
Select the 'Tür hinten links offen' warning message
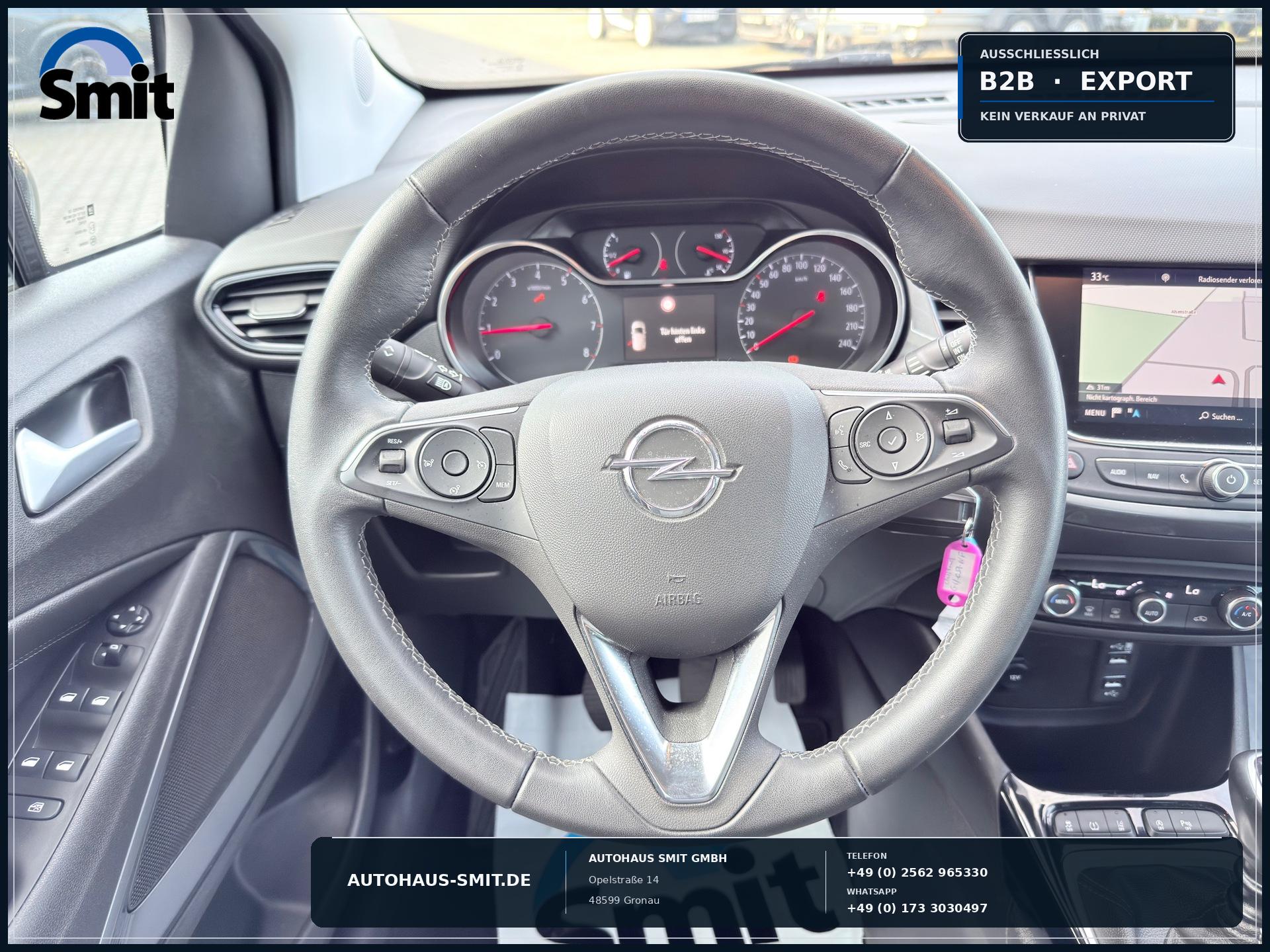(x=683, y=335)
